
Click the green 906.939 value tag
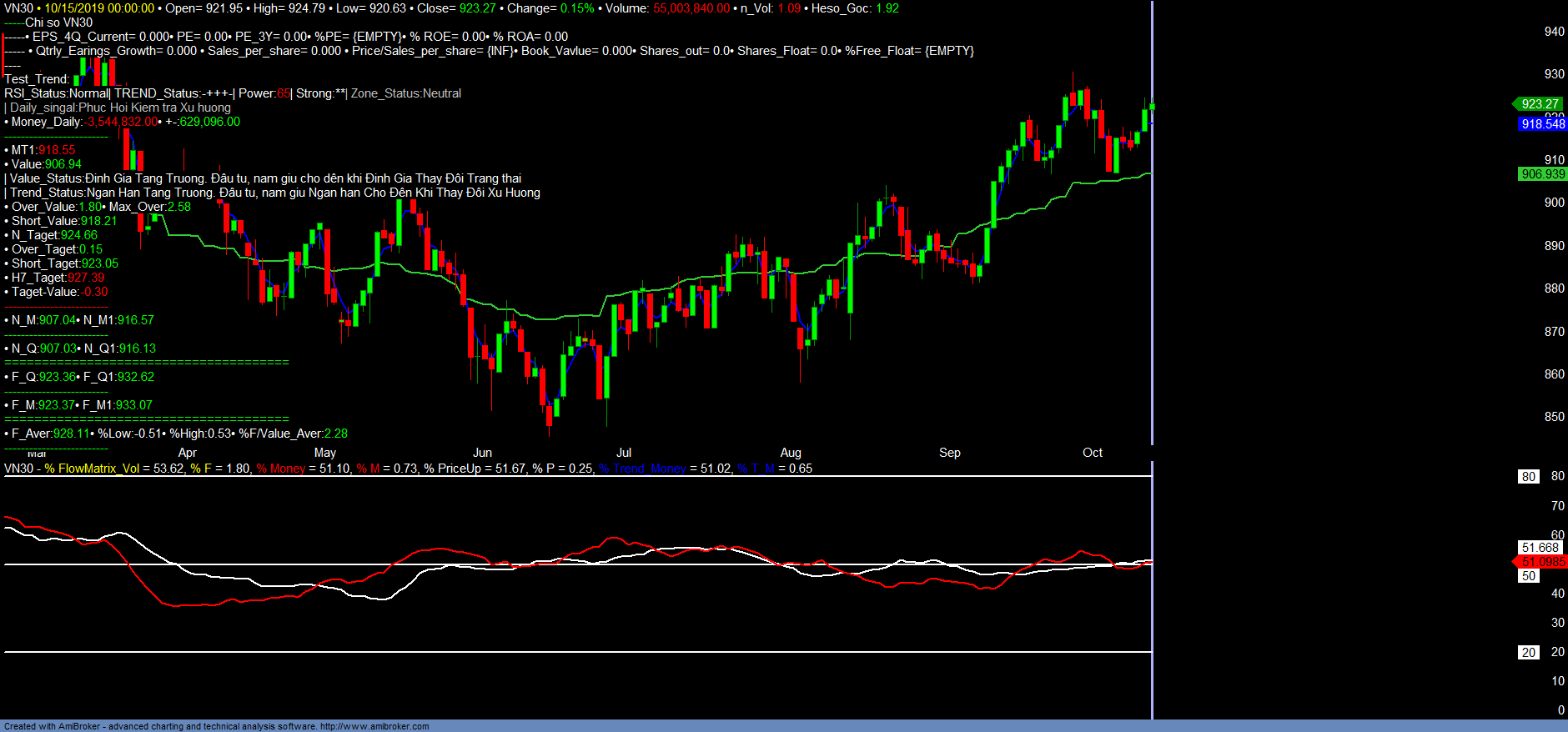pyautogui.click(x=1542, y=174)
